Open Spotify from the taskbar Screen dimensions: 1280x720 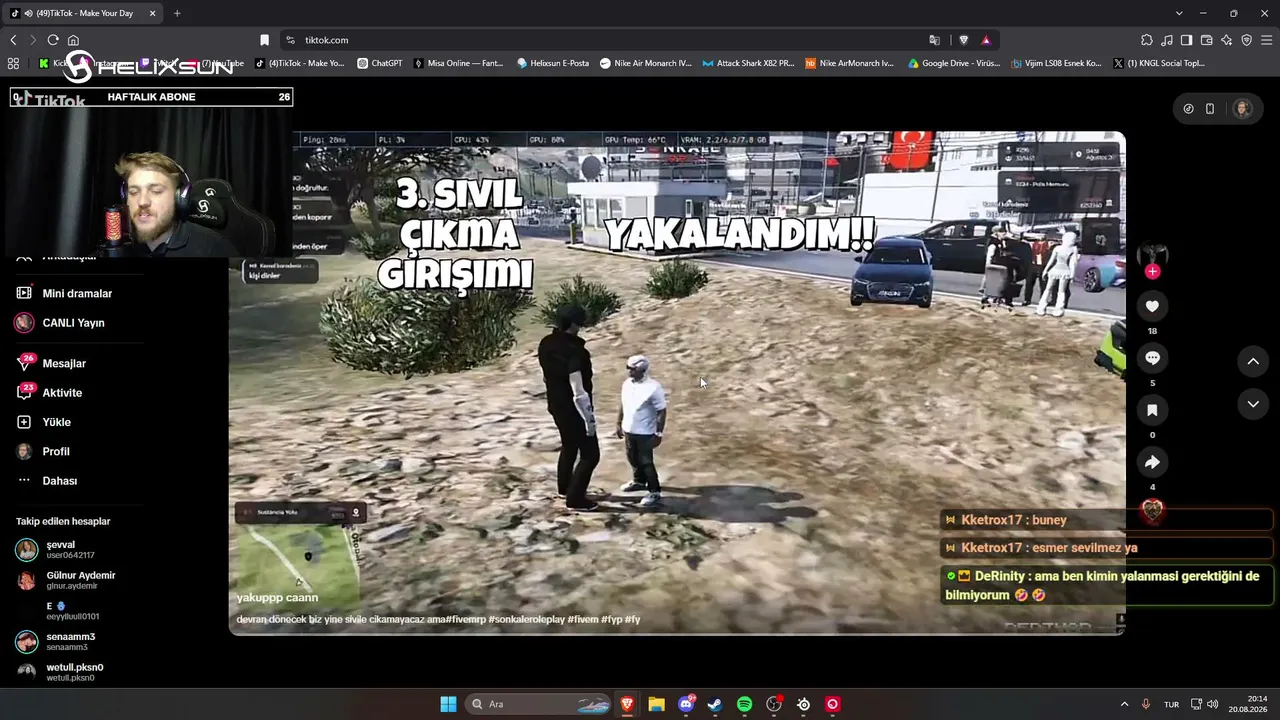coord(744,704)
